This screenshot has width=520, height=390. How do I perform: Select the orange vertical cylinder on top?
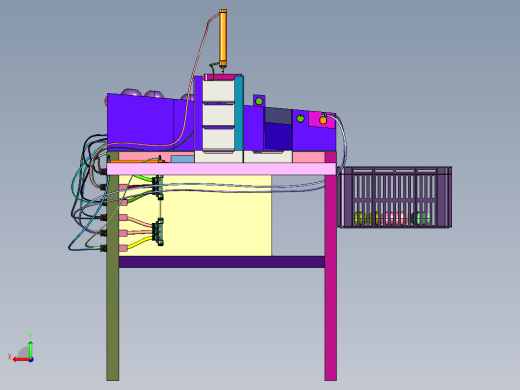[x=223, y=38]
